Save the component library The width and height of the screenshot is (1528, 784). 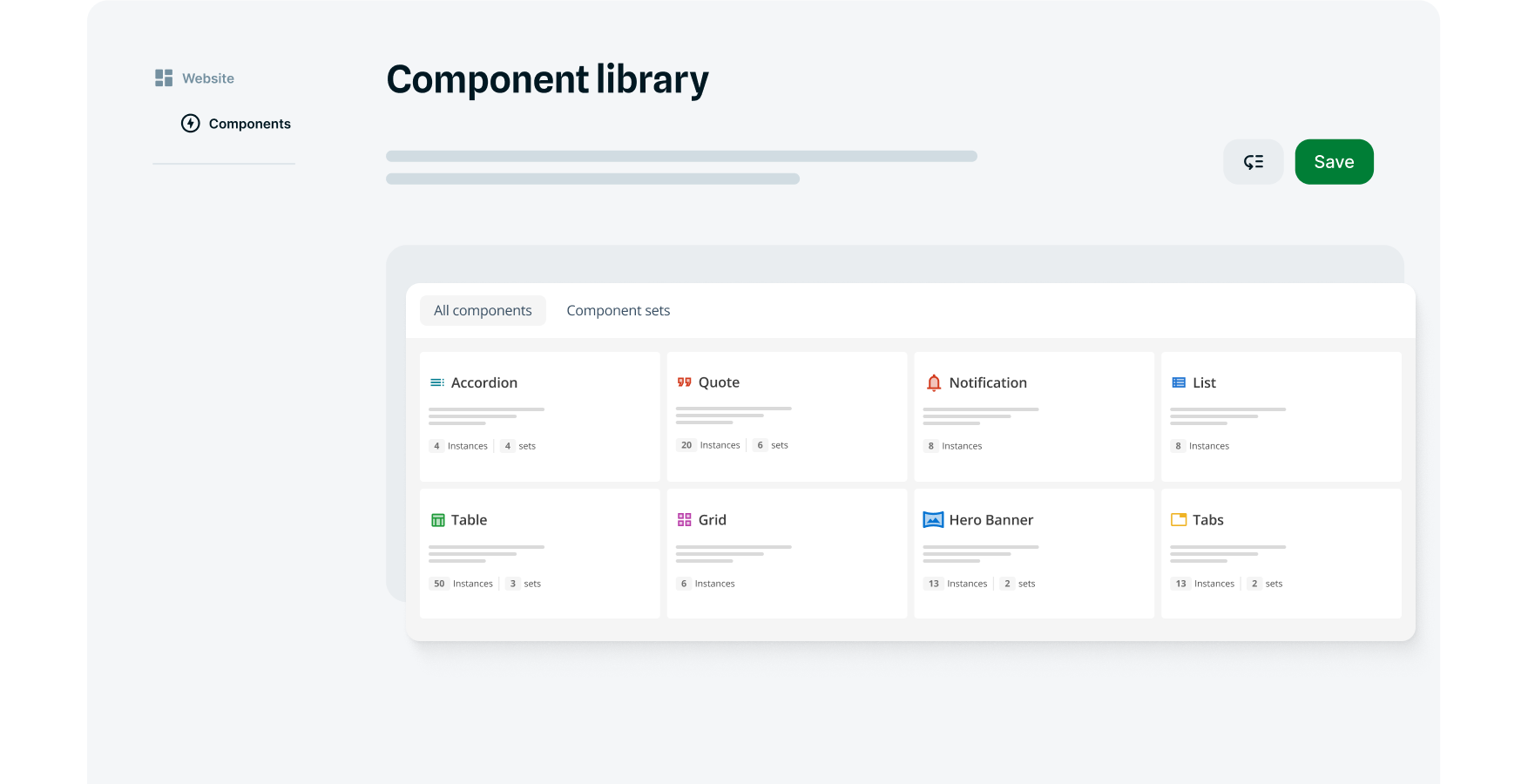(1334, 162)
